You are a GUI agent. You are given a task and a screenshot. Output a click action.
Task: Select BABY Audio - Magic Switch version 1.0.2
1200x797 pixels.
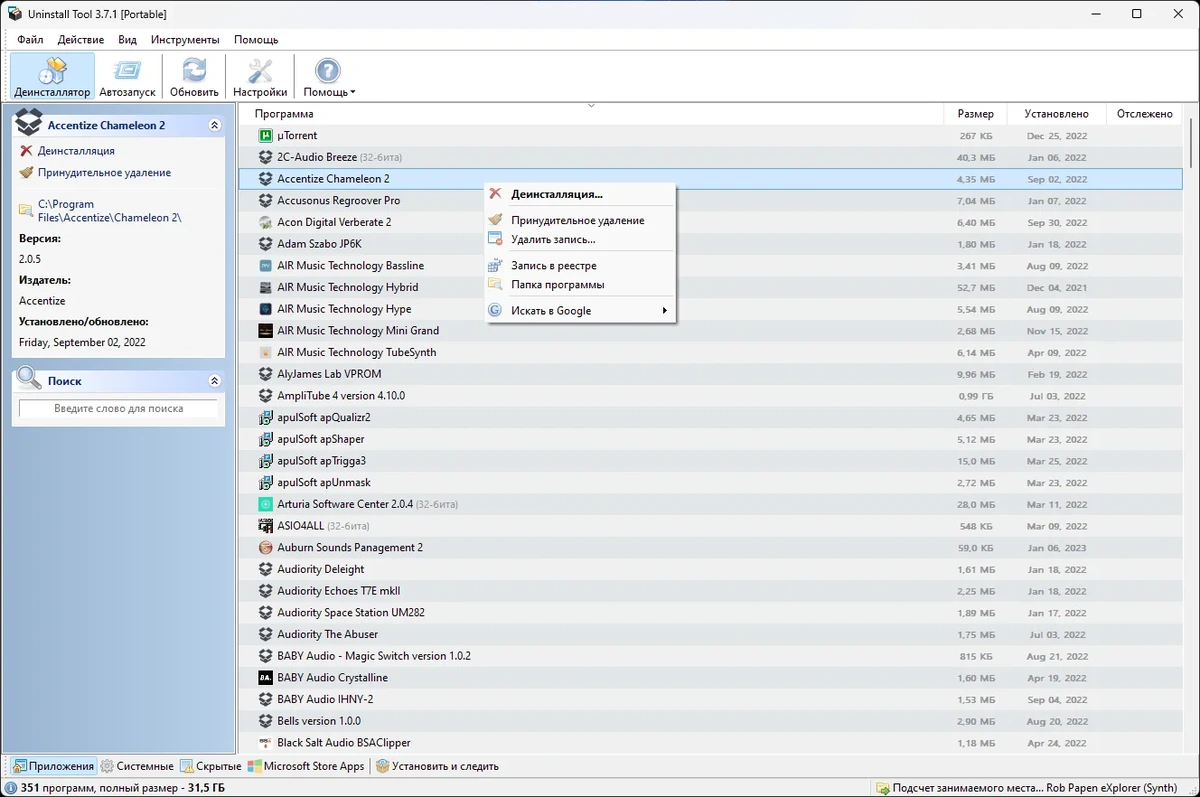point(710,656)
